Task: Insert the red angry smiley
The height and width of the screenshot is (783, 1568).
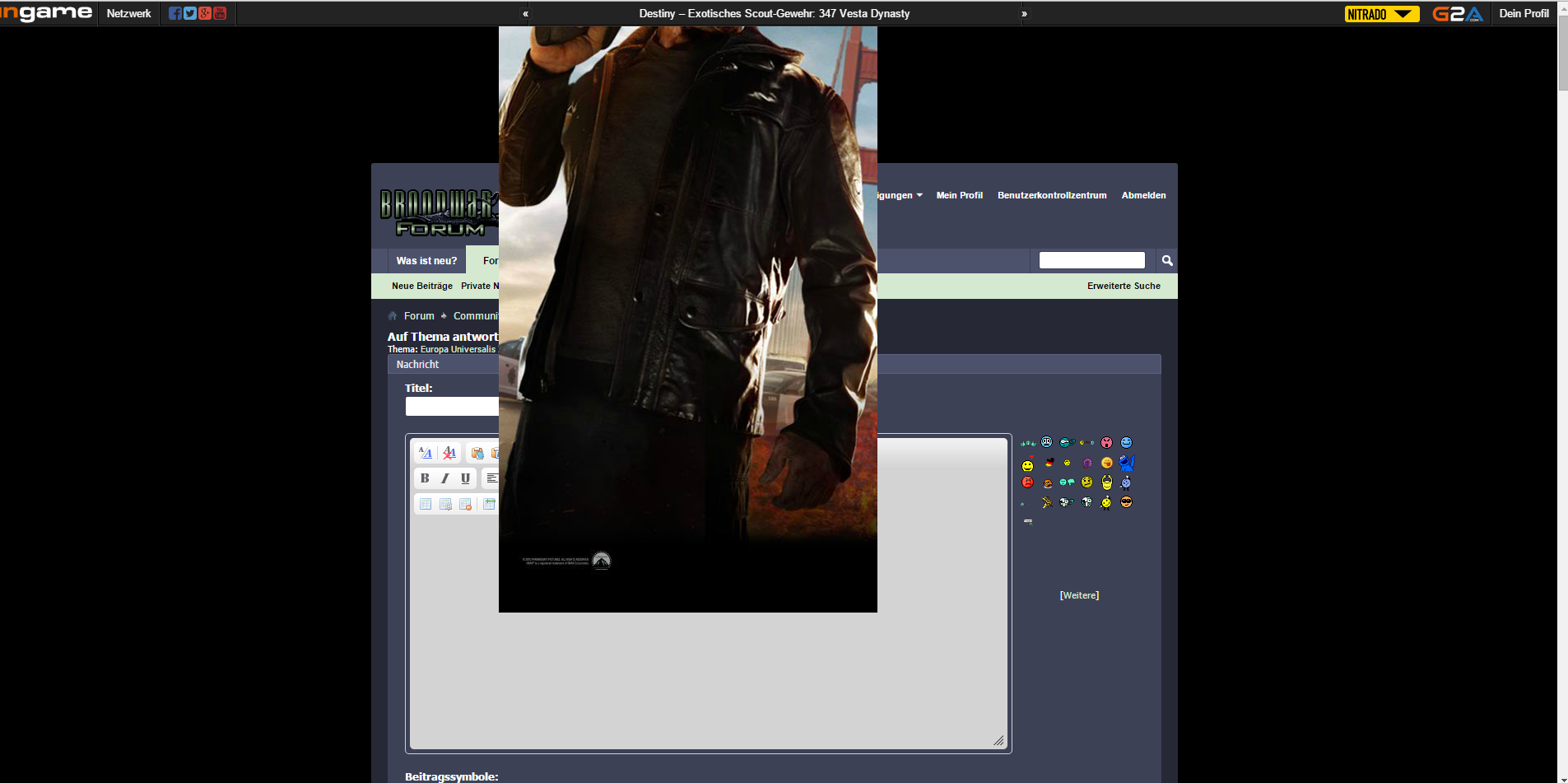Action: click(x=1028, y=482)
